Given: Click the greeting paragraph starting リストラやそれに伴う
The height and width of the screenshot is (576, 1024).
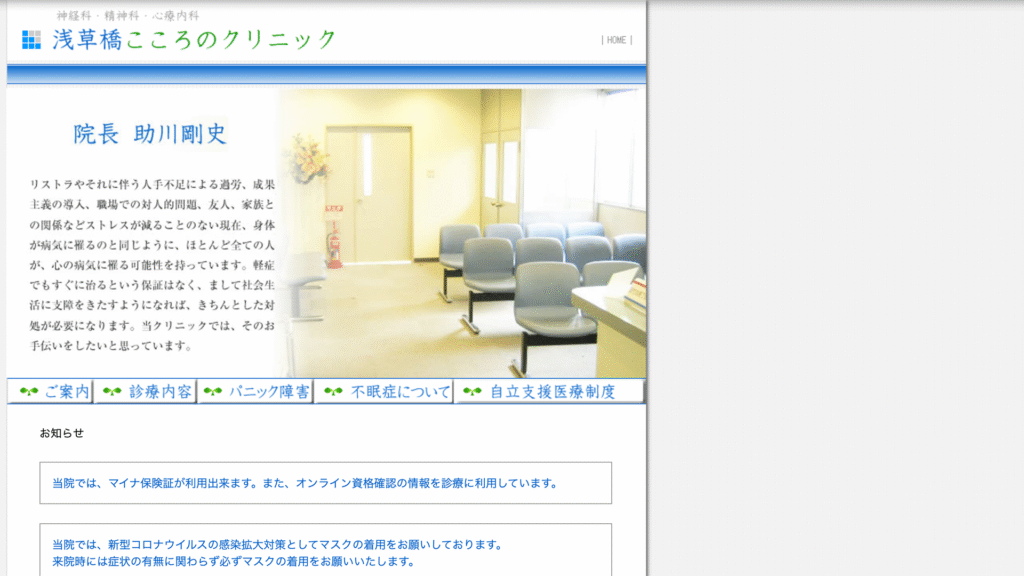Looking at the screenshot, I should [152, 264].
